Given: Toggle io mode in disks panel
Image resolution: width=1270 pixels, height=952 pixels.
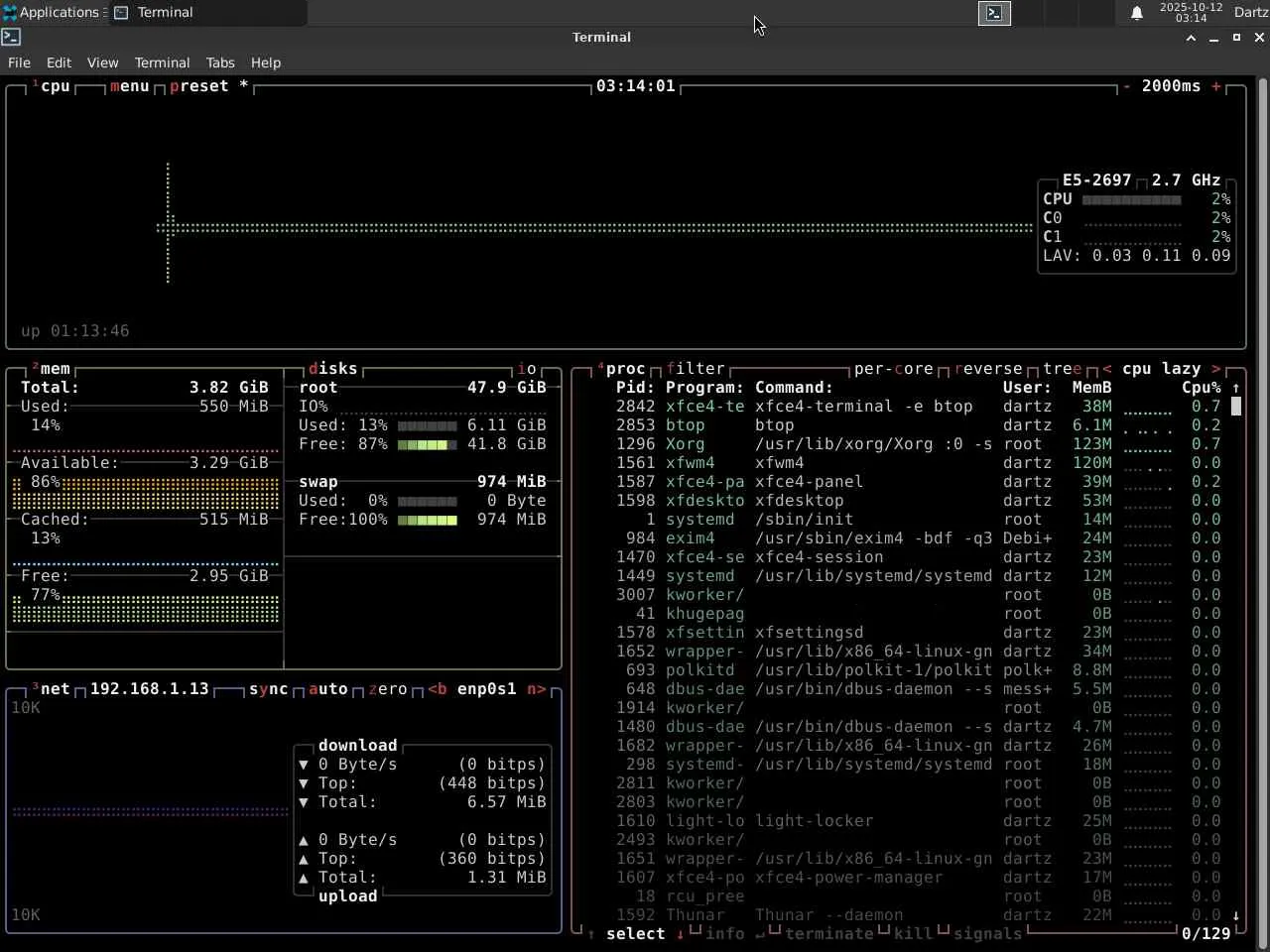Looking at the screenshot, I should [526, 369].
